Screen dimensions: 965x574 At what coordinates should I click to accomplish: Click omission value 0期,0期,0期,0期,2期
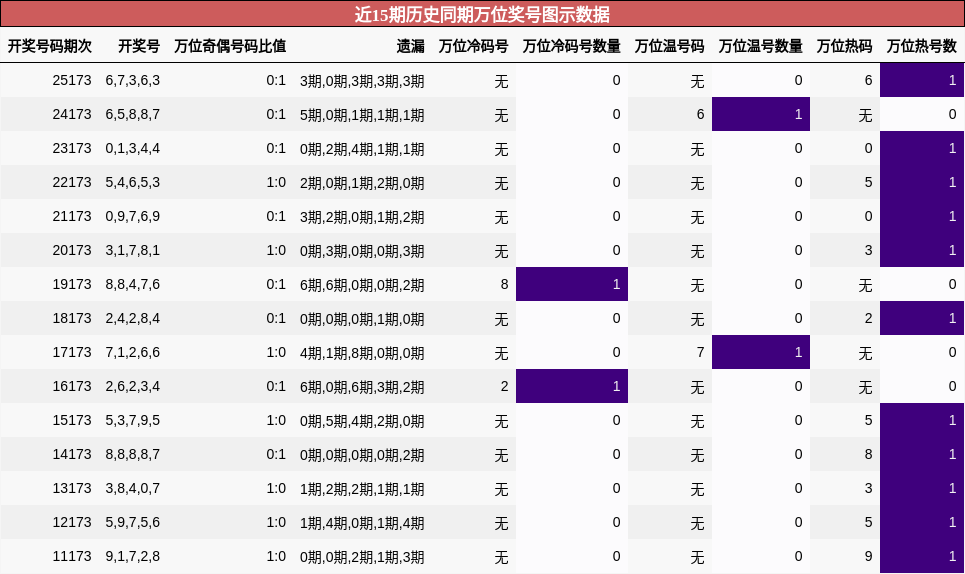[x=362, y=455]
